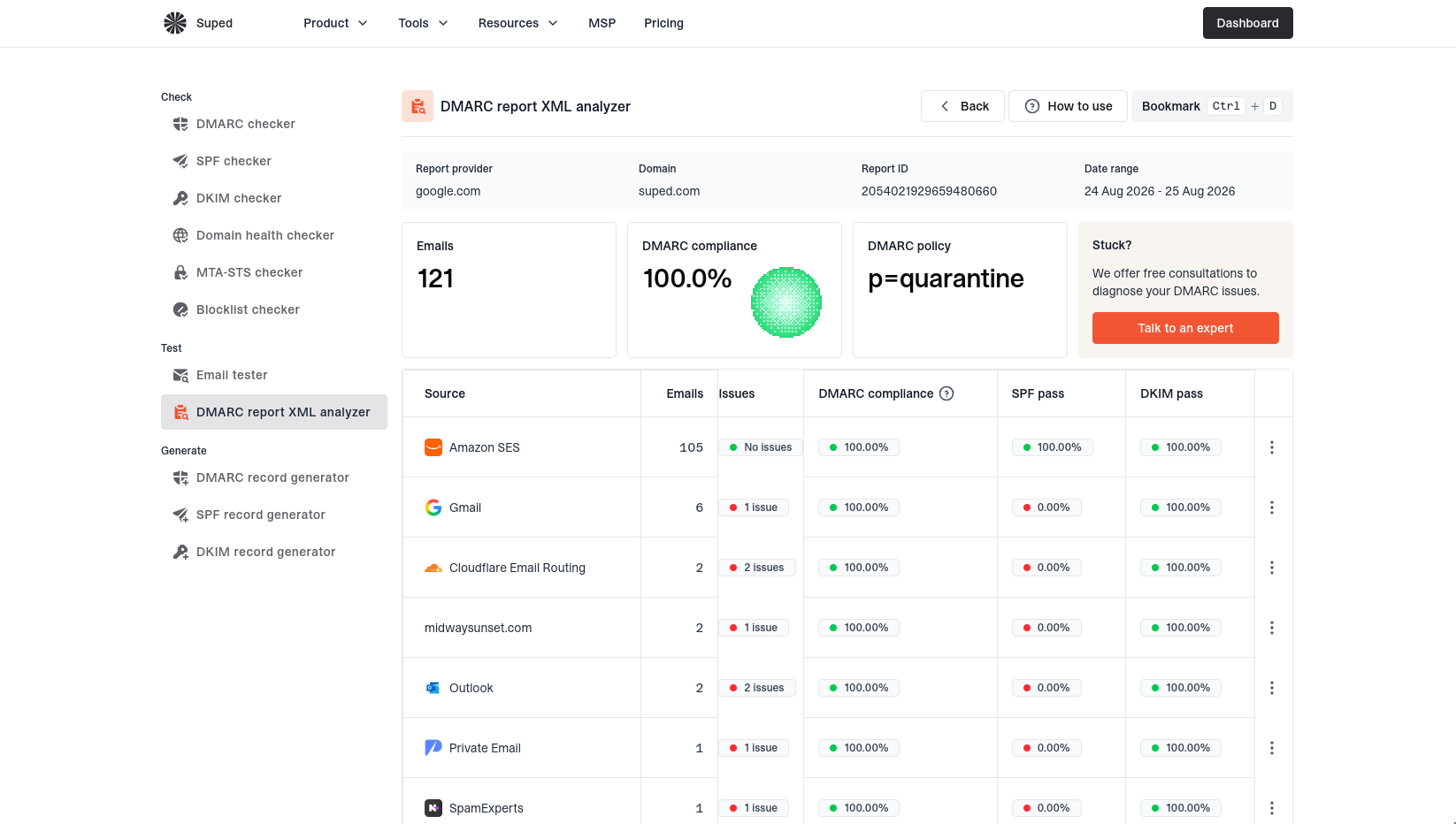Open the Dashboard

pyautogui.click(x=1247, y=23)
